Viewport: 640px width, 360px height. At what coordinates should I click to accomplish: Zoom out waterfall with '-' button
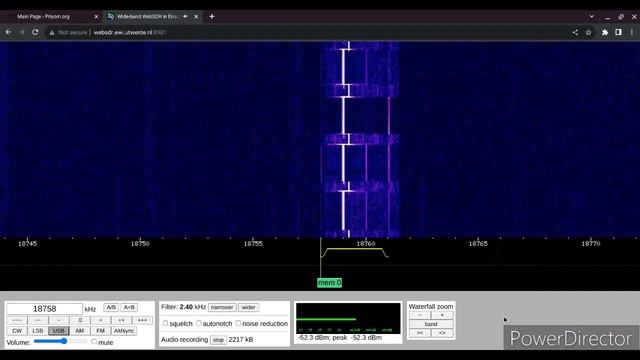(x=420, y=315)
